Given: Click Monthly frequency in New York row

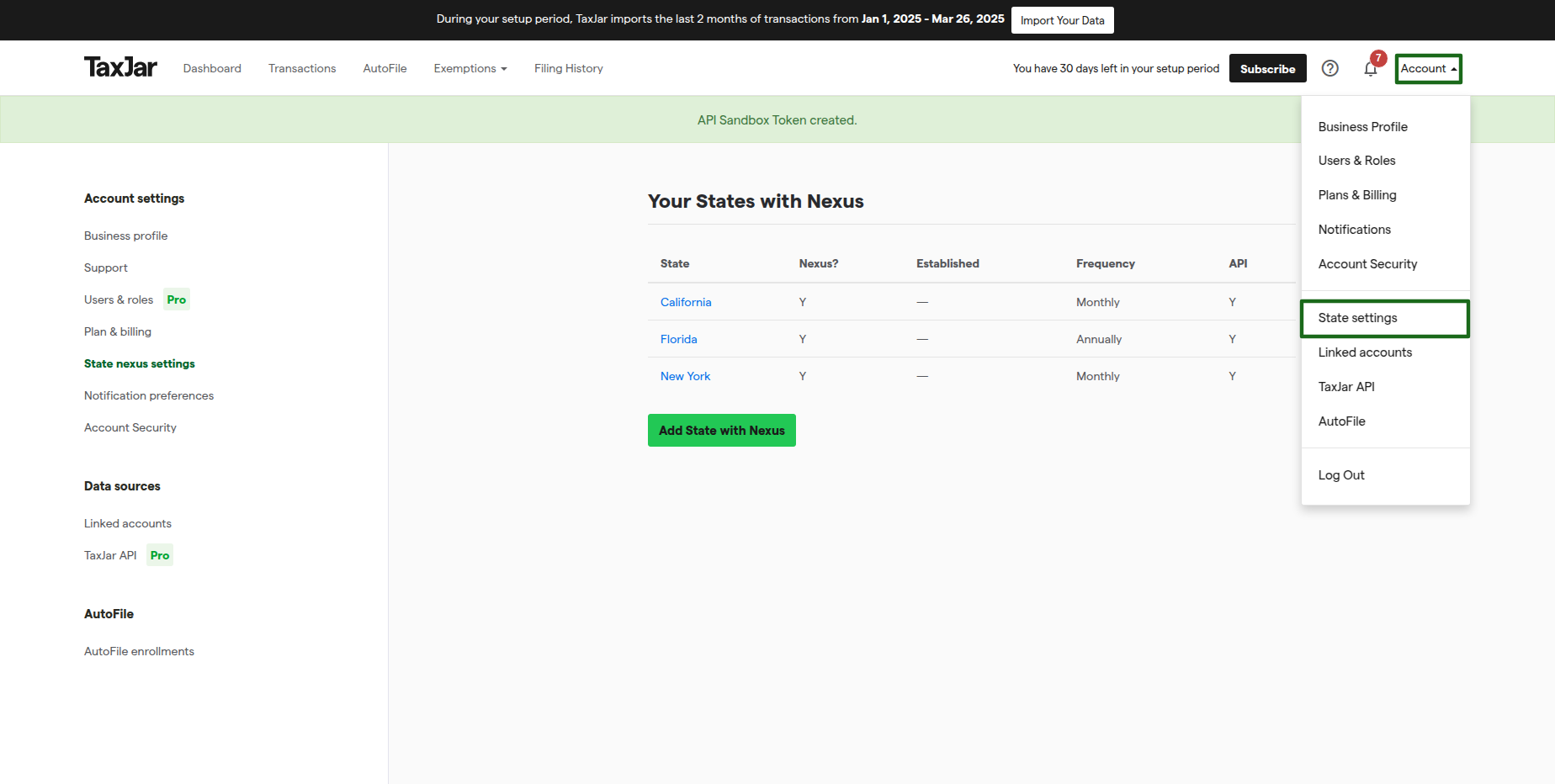Looking at the screenshot, I should 1098,376.
